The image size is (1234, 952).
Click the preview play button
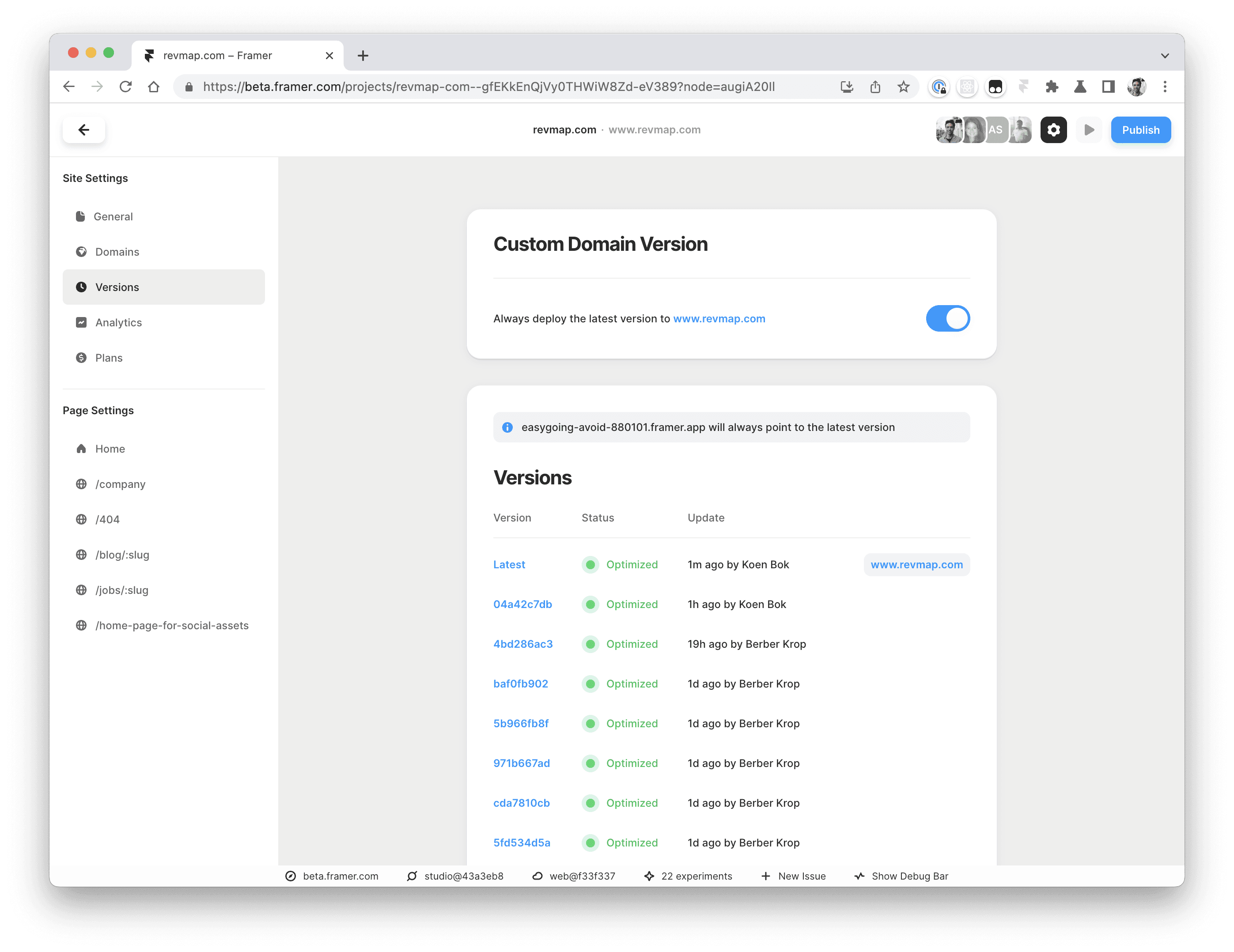pos(1089,130)
